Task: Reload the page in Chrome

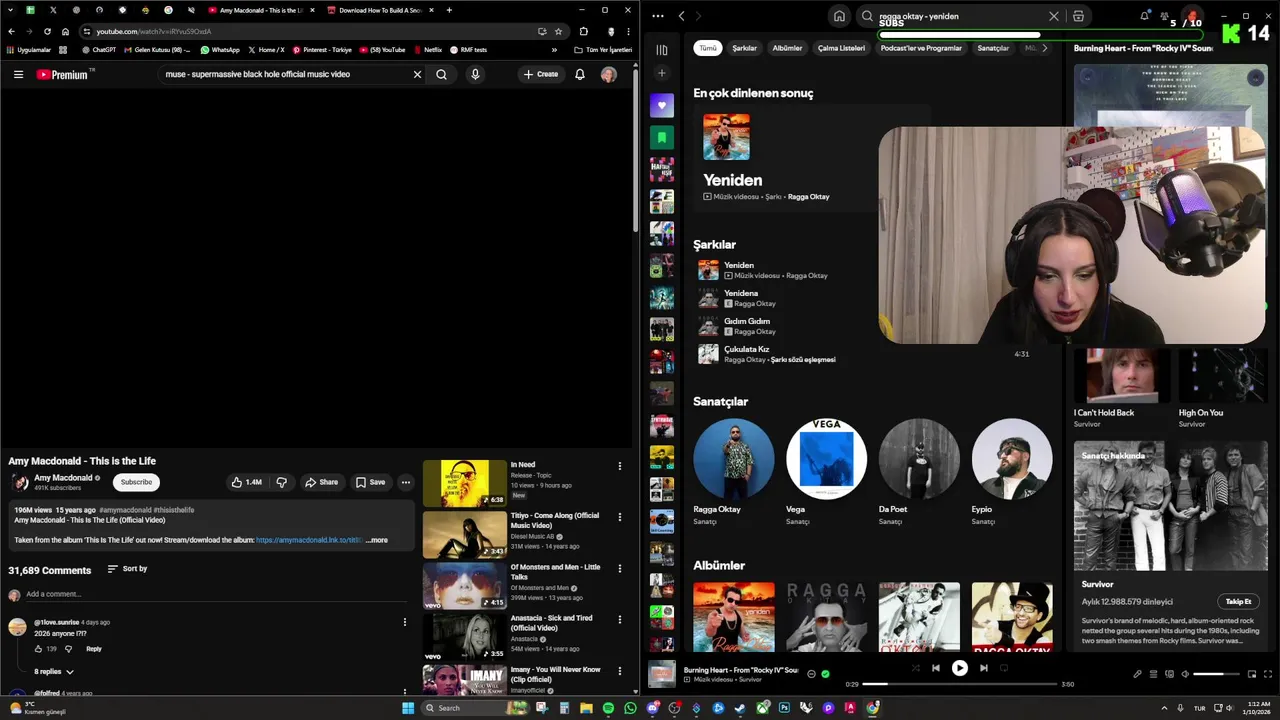Action: click(47, 31)
